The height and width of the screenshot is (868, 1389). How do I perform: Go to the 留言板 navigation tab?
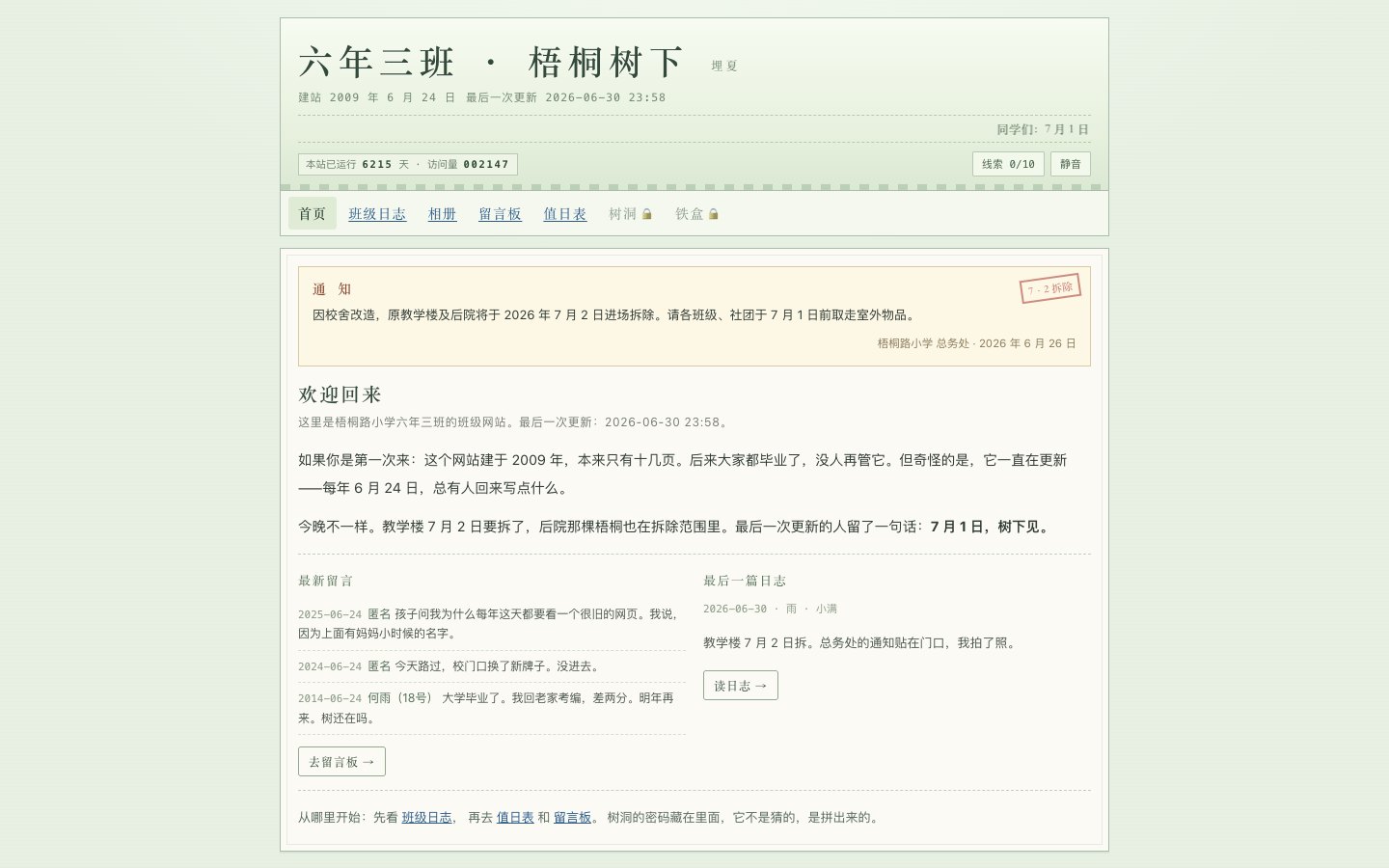(x=500, y=214)
